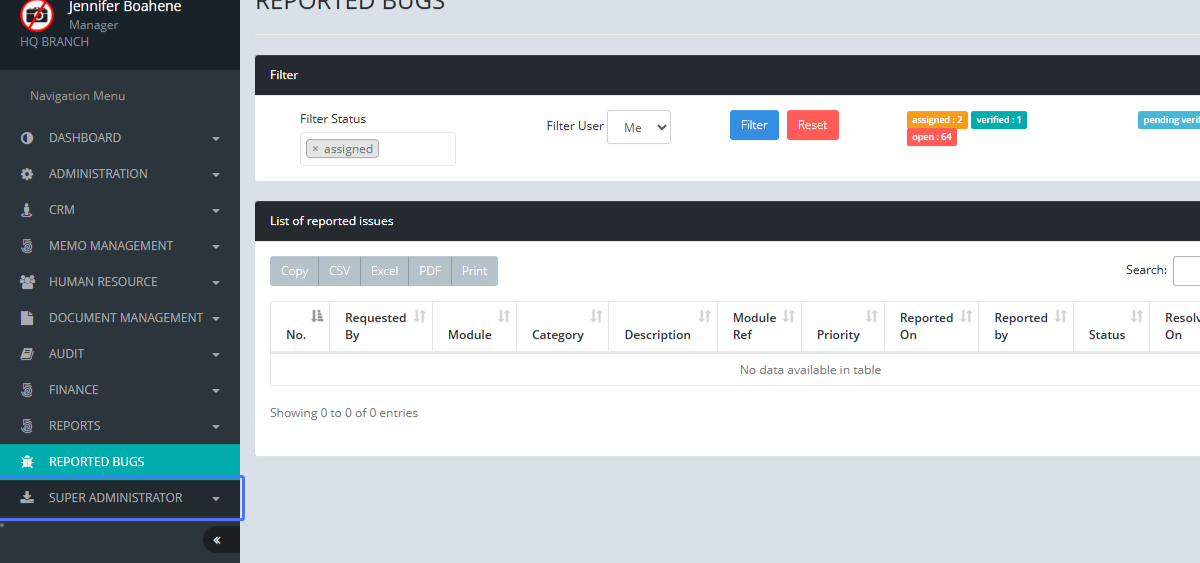Click the CRM sidebar icon
This screenshot has height=563, width=1200.
click(x=27, y=210)
